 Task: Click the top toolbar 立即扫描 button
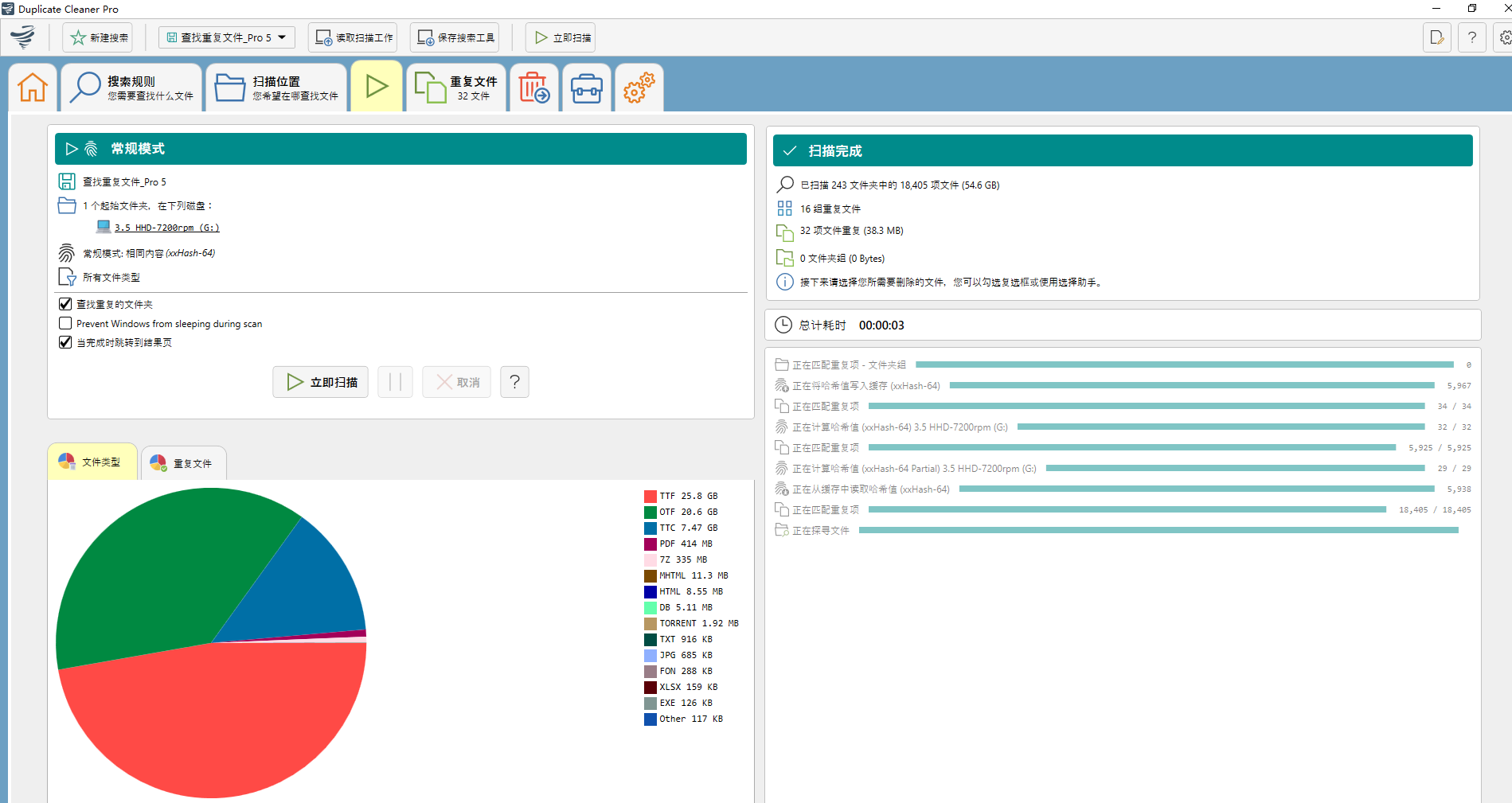[x=561, y=37]
